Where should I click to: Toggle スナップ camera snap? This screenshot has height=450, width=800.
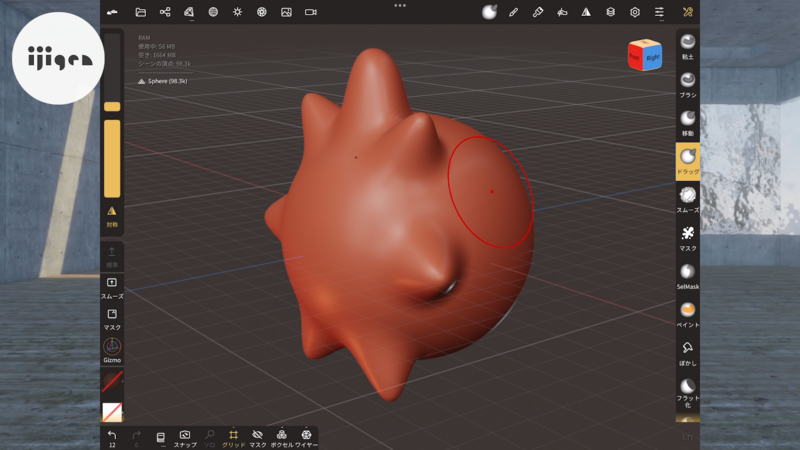[x=185, y=438]
